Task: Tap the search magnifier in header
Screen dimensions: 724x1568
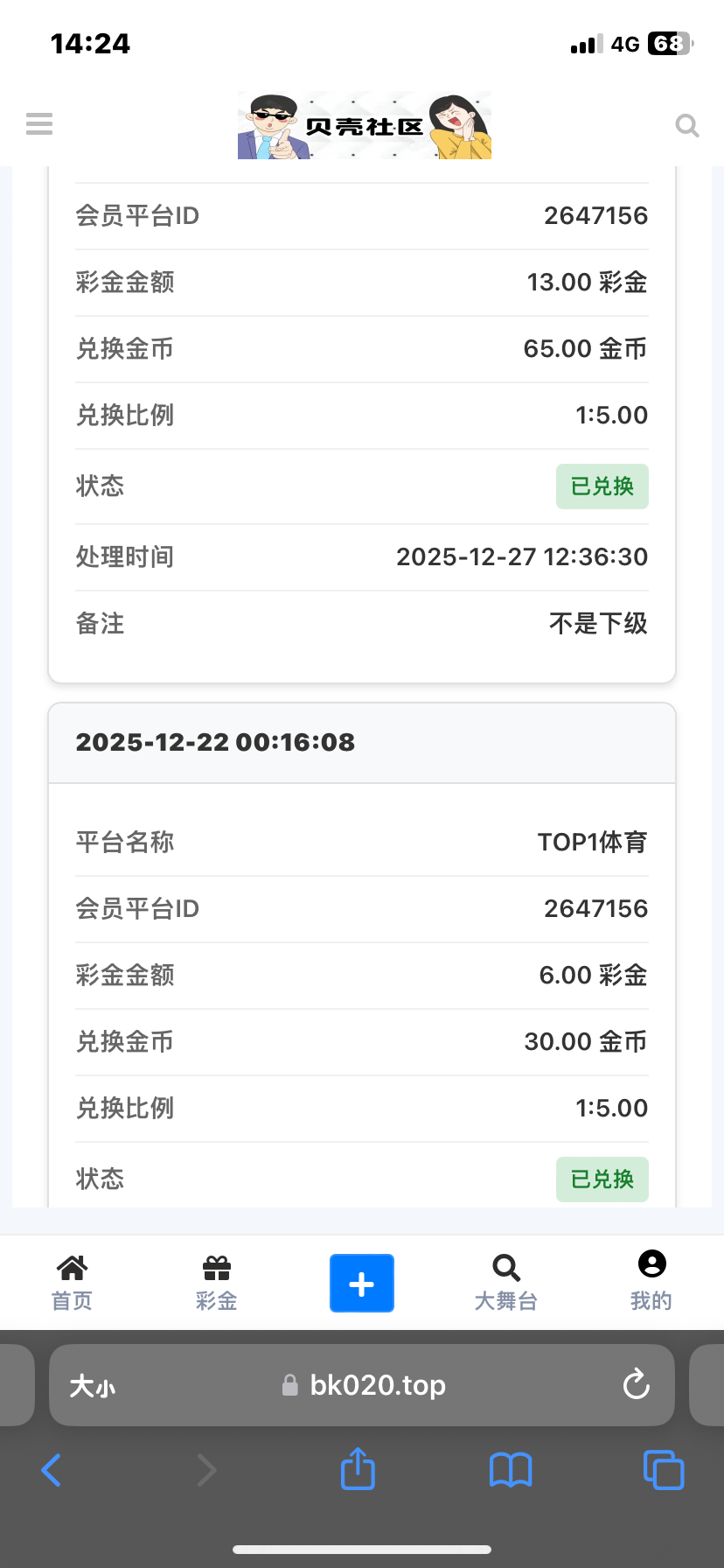Action: coord(687,126)
